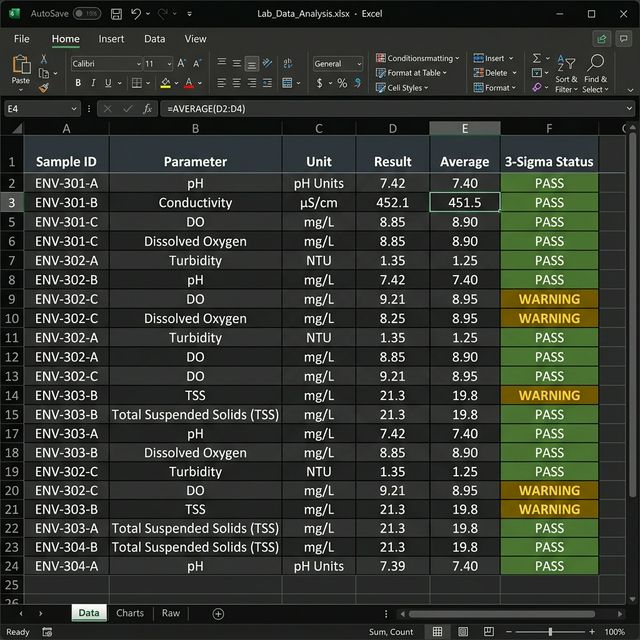
Task: Toggle the AutoSave switch
Action: coord(87,14)
